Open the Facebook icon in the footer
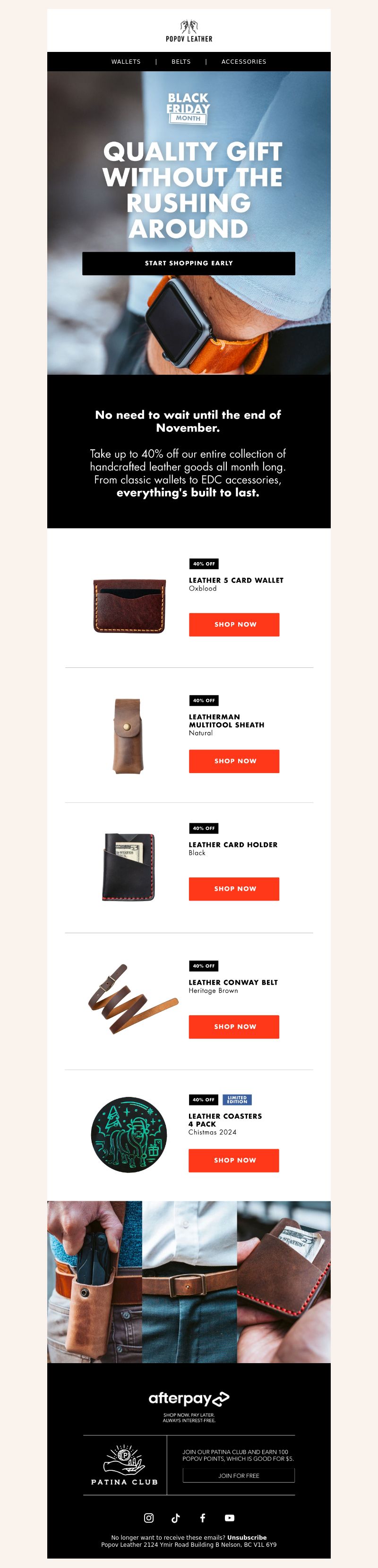 tap(202, 1517)
